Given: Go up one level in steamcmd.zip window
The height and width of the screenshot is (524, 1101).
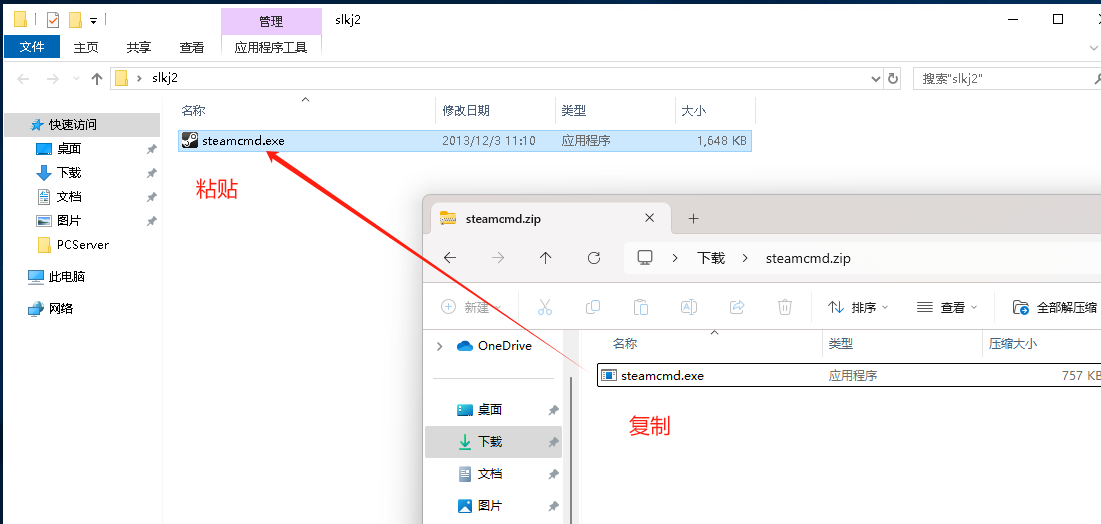Looking at the screenshot, I should [x=546, y=258].
